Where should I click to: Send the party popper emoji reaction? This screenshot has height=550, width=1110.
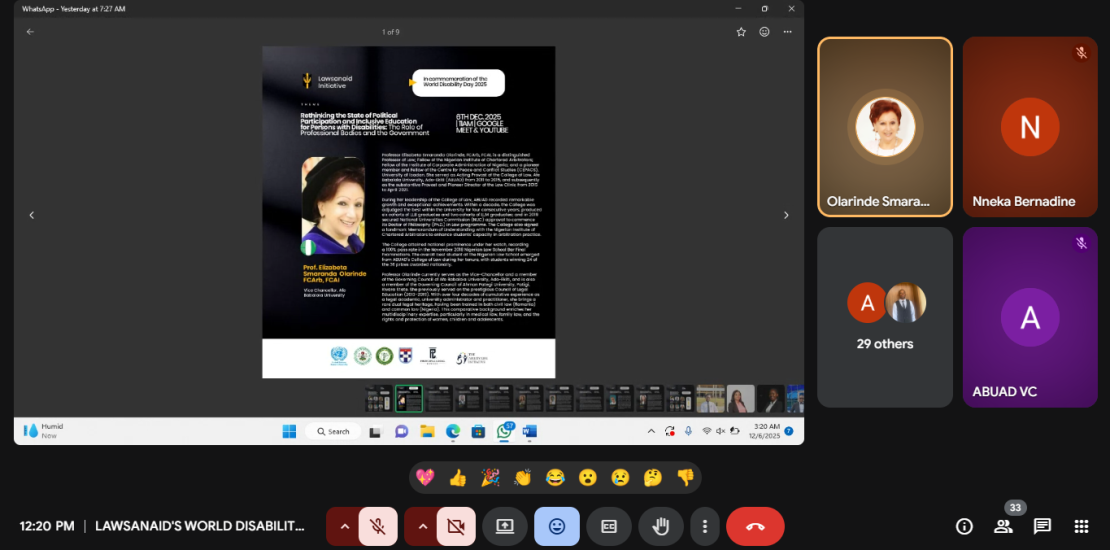[490, 478]
